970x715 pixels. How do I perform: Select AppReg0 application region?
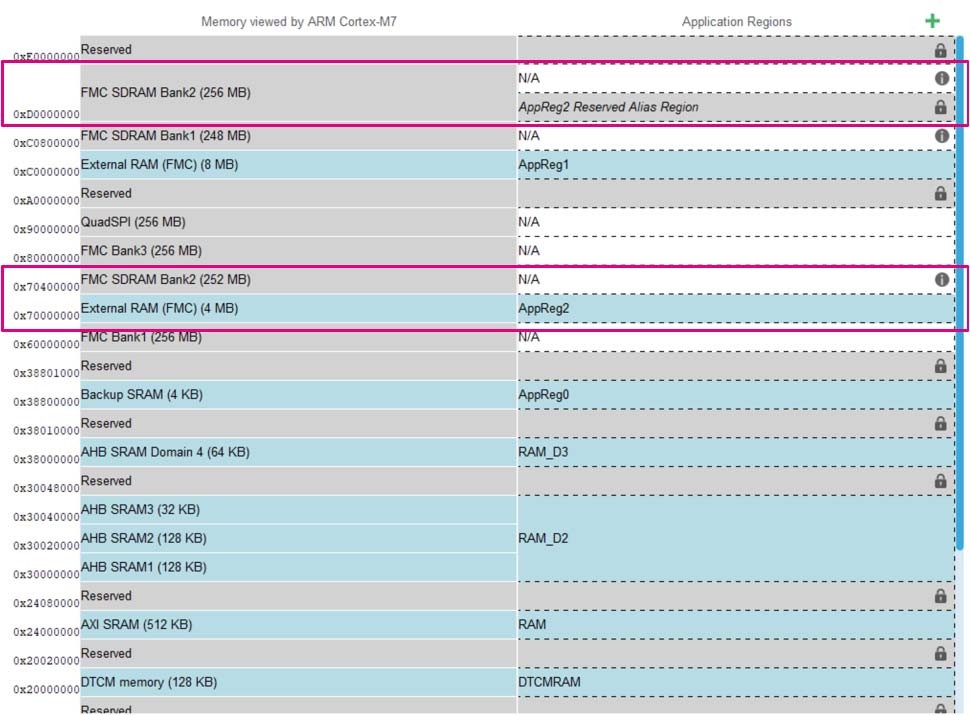click(x=736, y=395)
